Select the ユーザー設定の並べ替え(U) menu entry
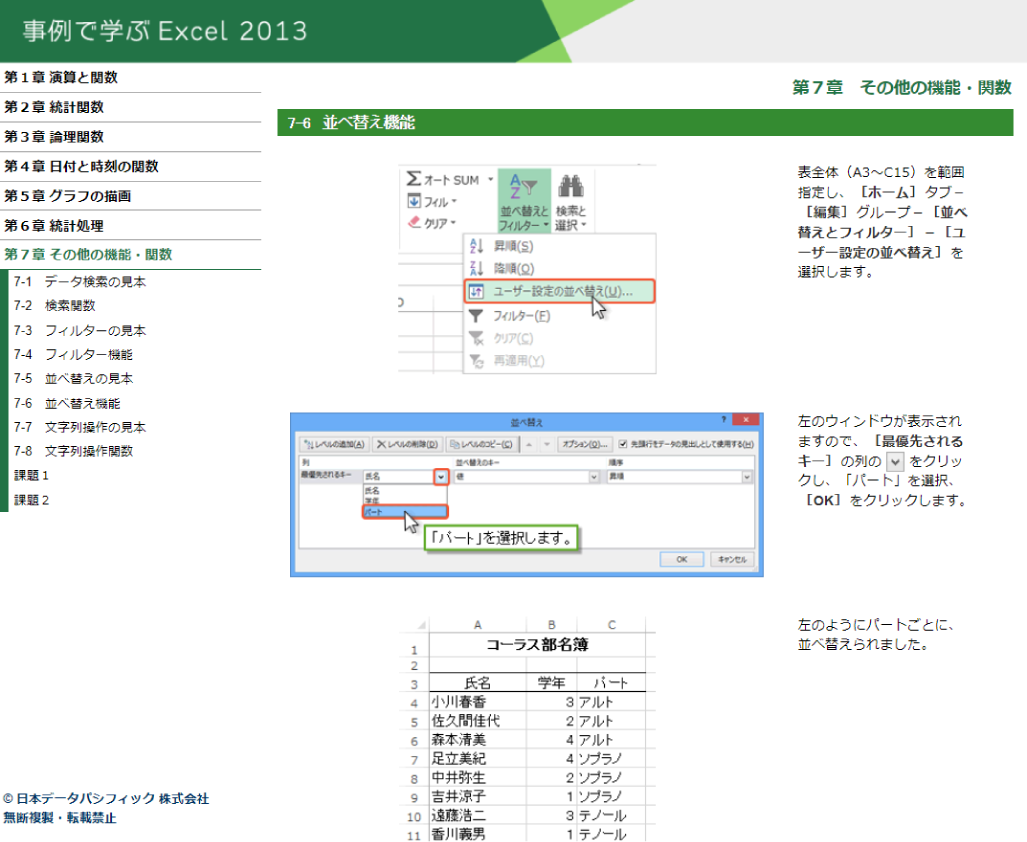Image resolution: width=1027 pixels, height=842 pixels. click(559, 291)
